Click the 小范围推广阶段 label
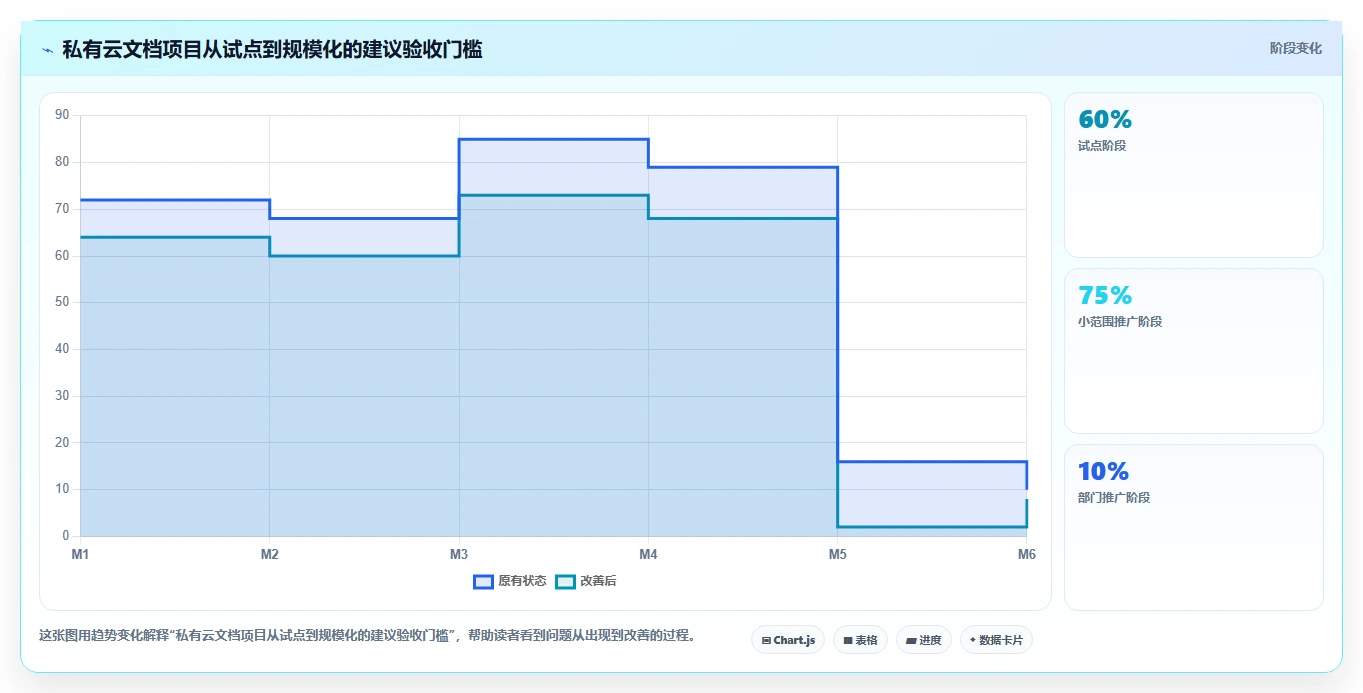 click(1120, 322)
